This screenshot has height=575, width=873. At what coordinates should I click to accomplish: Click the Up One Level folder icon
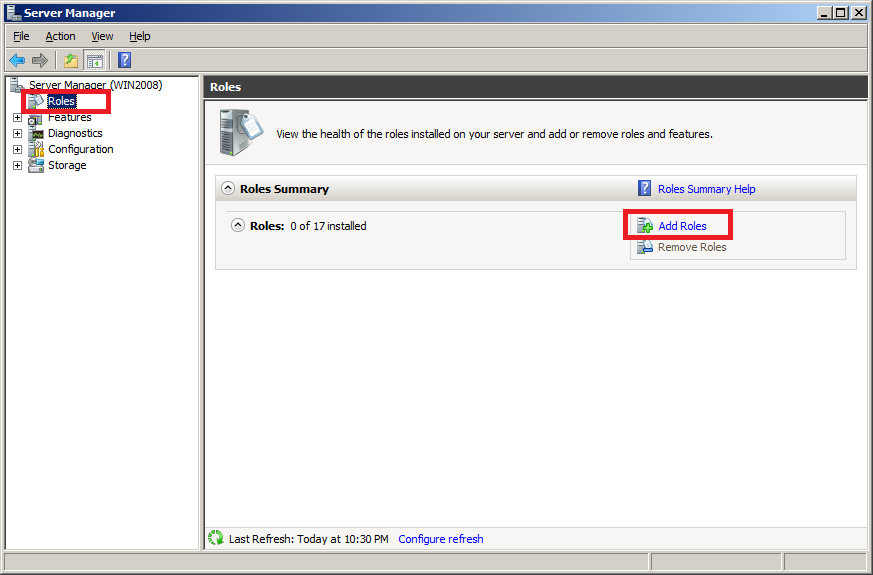coord(71,60)
